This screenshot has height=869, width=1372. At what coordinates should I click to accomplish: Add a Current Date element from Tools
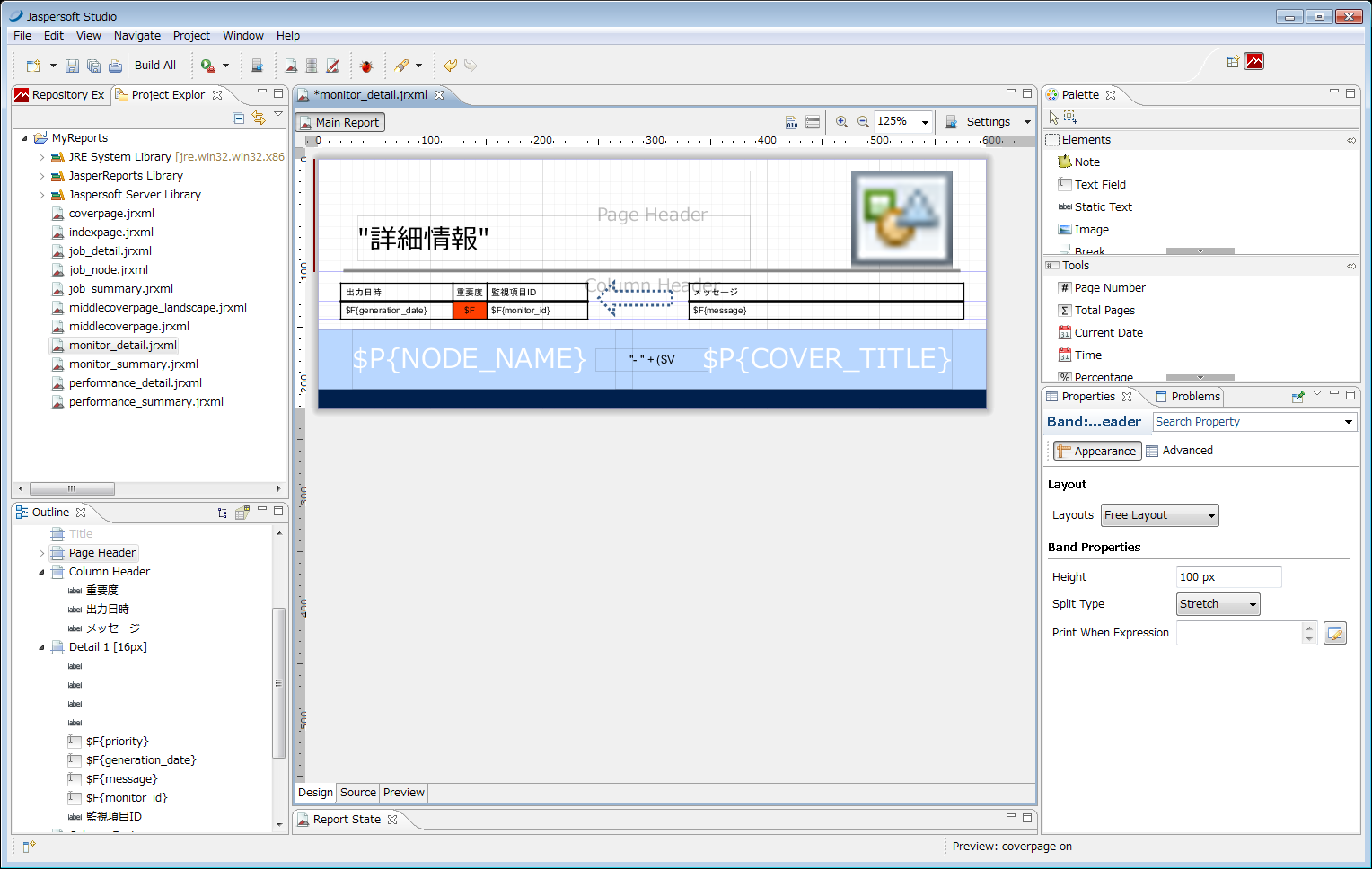coord(1108,332)
